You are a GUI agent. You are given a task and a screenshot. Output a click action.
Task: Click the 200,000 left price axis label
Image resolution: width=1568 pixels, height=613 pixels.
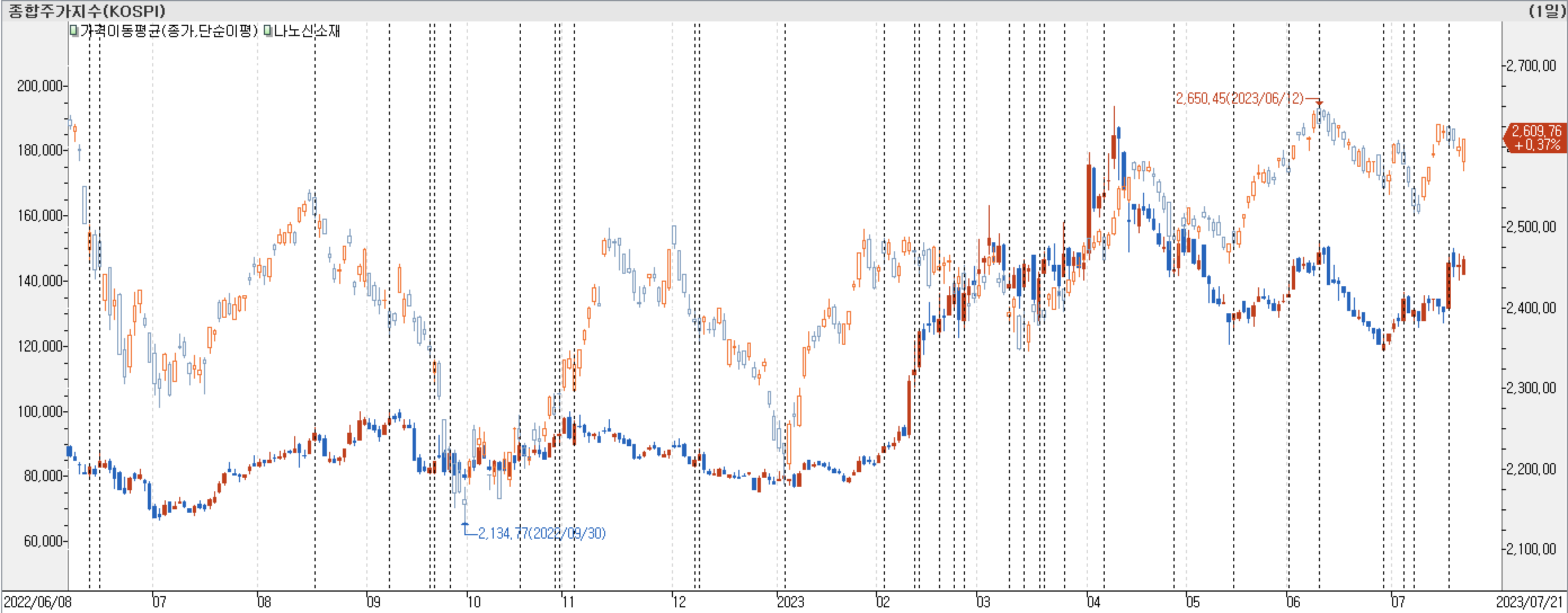coord(39,86)
